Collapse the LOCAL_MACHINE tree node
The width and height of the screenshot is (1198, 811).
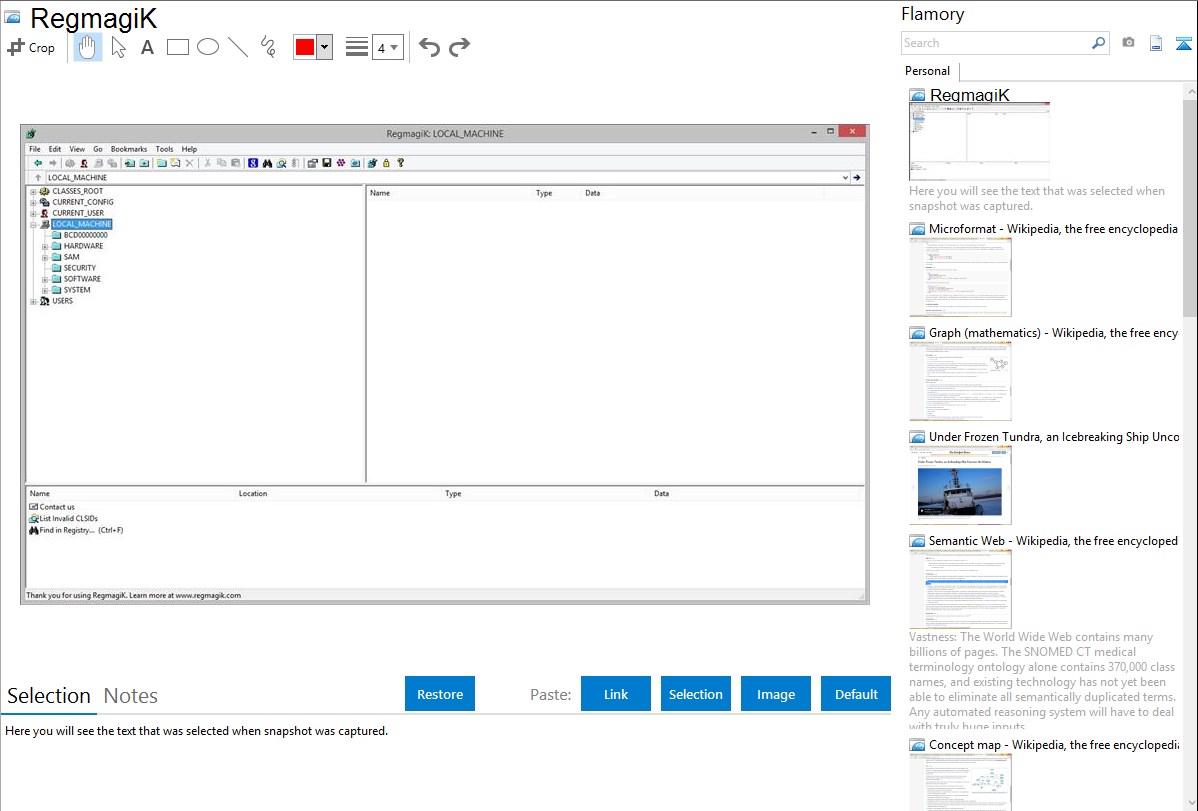tap(33, 225)
